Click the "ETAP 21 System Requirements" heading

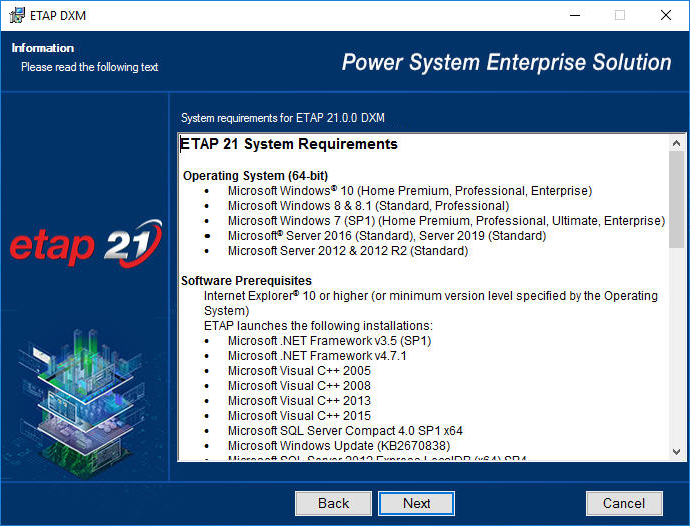click(289, 144)
